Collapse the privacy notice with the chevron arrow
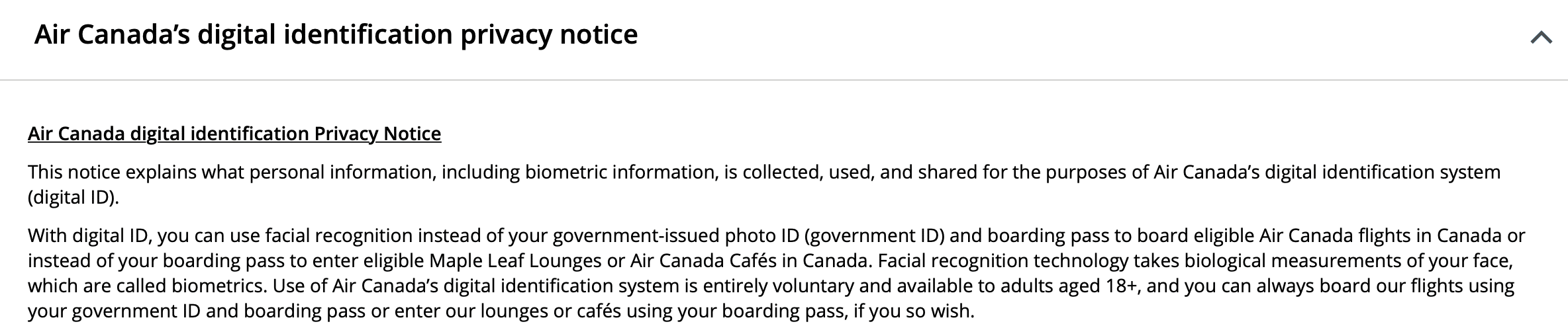1568x328 pixels. click(x=1541, y=38)
